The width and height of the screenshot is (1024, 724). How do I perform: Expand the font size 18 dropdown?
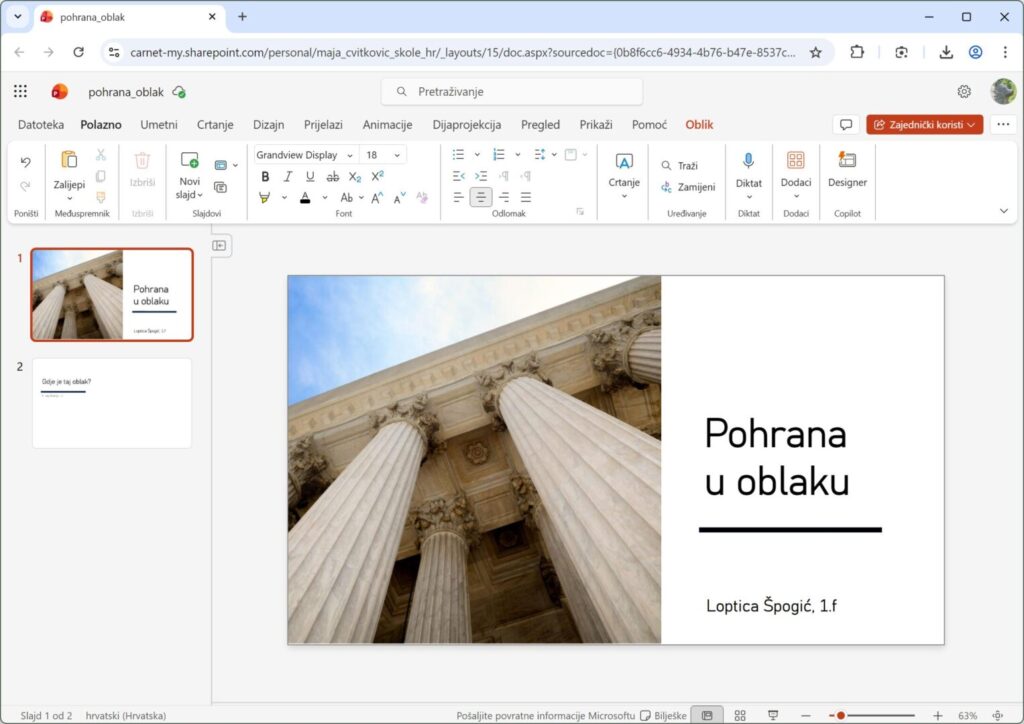point(384,155)
